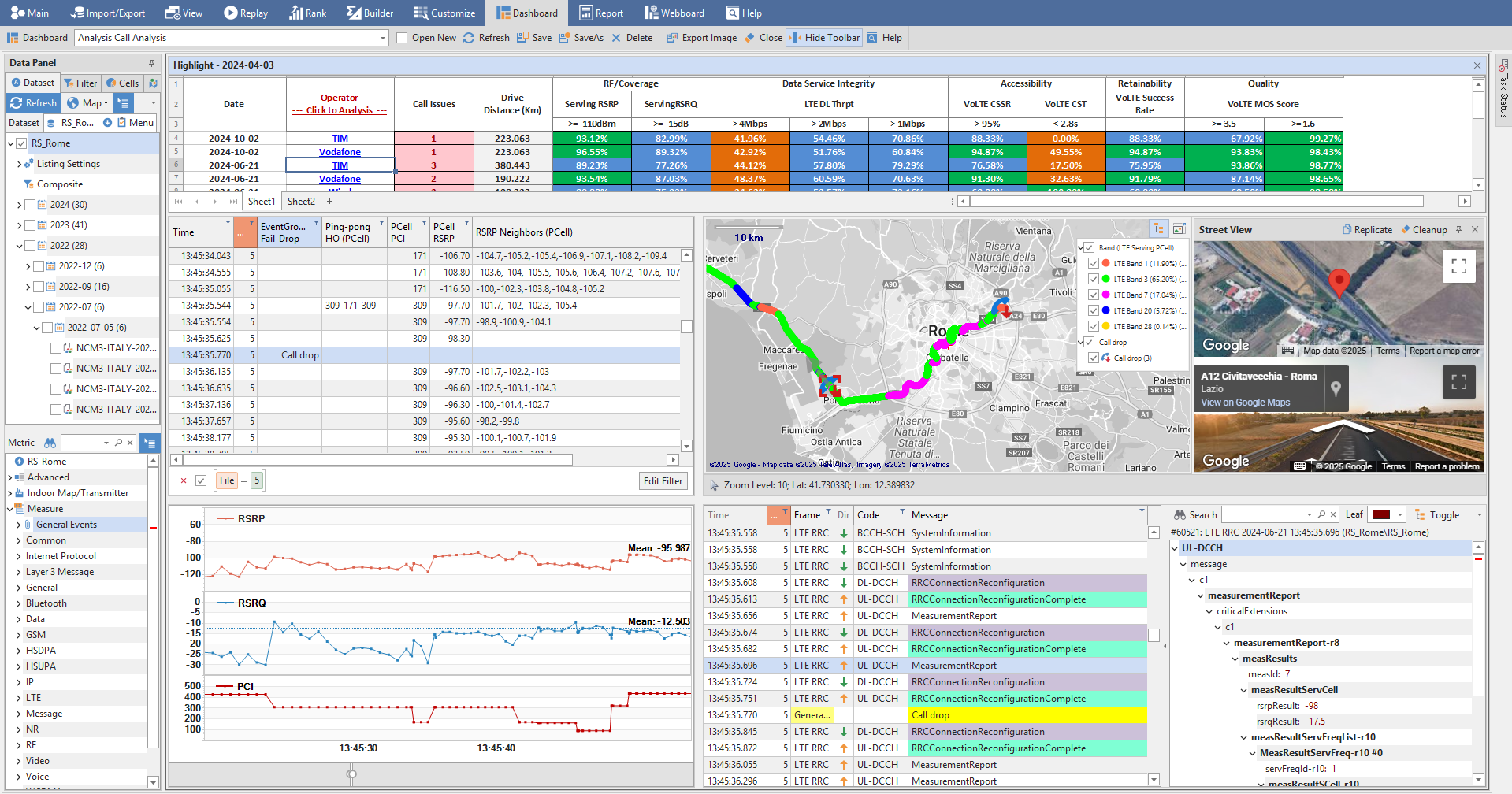1512x794 pixels.
Task: Open the Report menu tab
Action: coord(601,13)
